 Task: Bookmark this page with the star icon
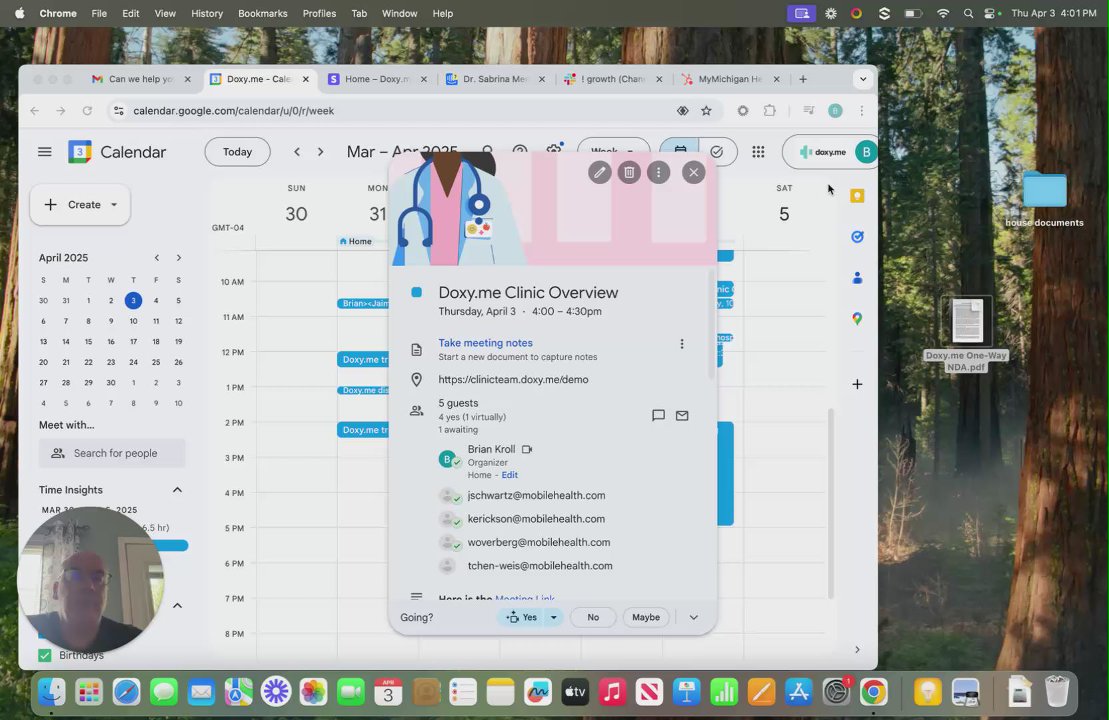(x=706, y=110)
